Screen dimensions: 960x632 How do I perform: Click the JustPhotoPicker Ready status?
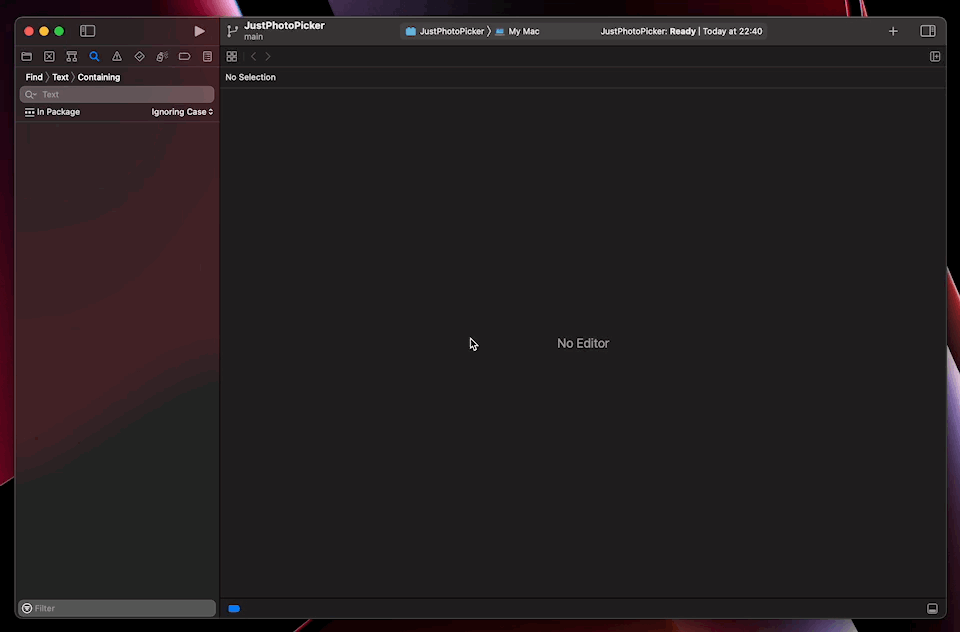pos(681,31)
